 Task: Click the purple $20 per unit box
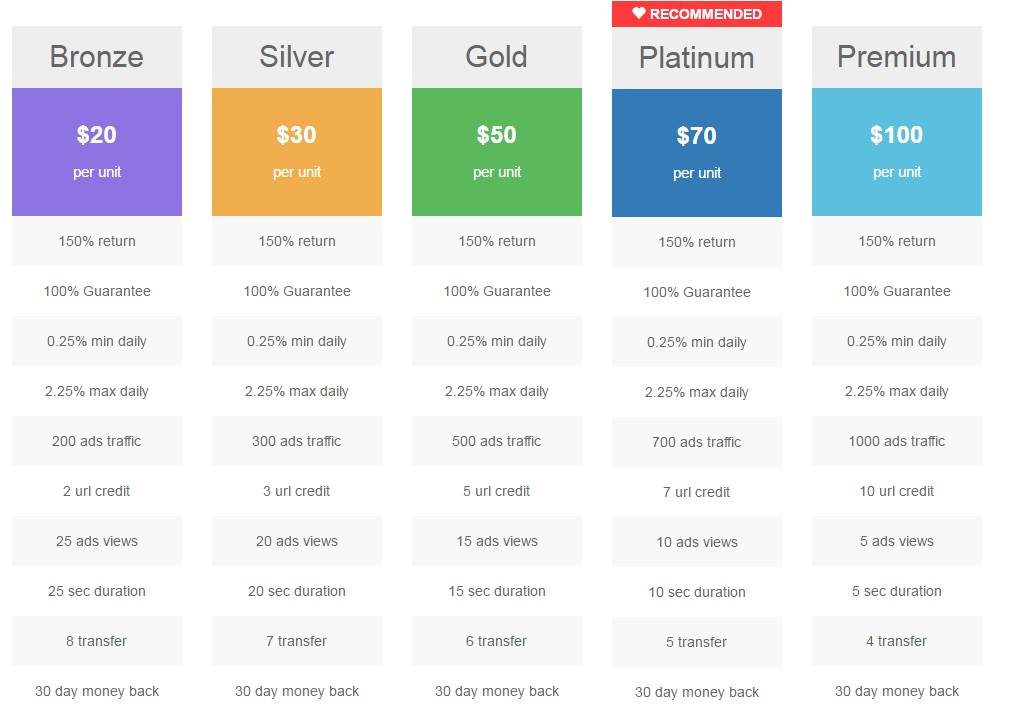[x=97, y=152]
